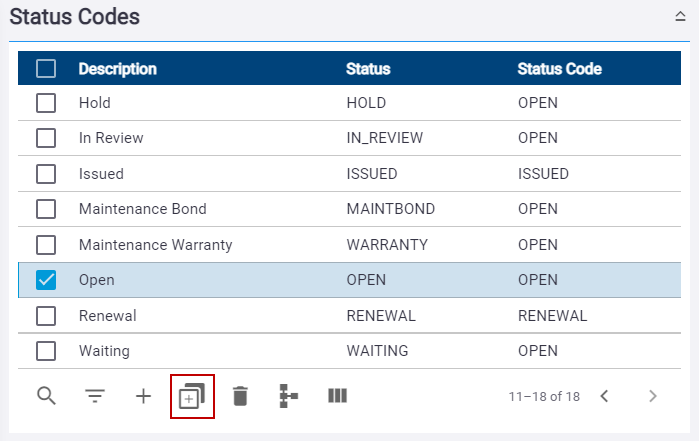Uncheck the Open row checkbox

[46, 280]
